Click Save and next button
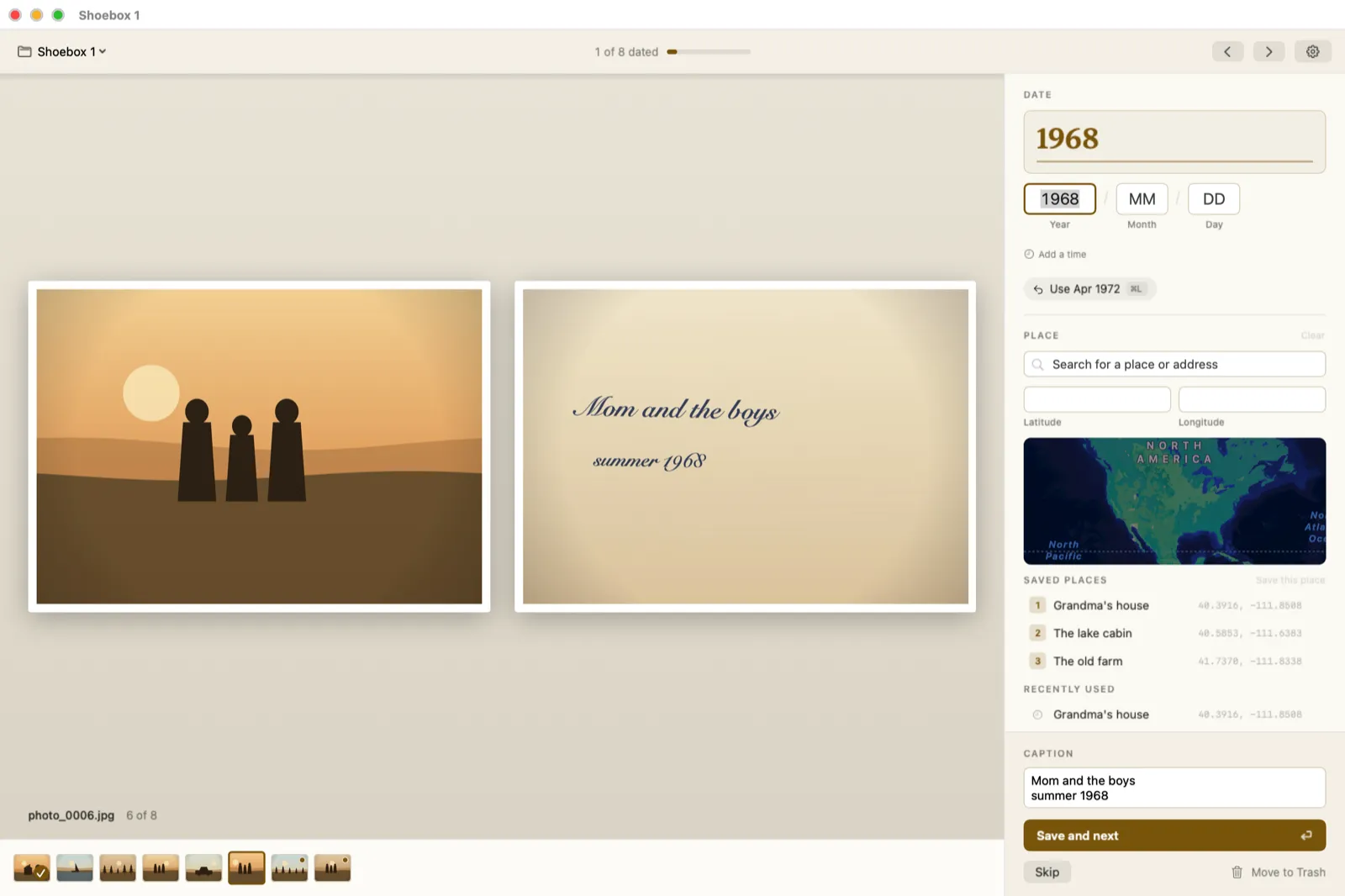Image resolution: width=1345 pixels, height=896 pixels. 1174,835
